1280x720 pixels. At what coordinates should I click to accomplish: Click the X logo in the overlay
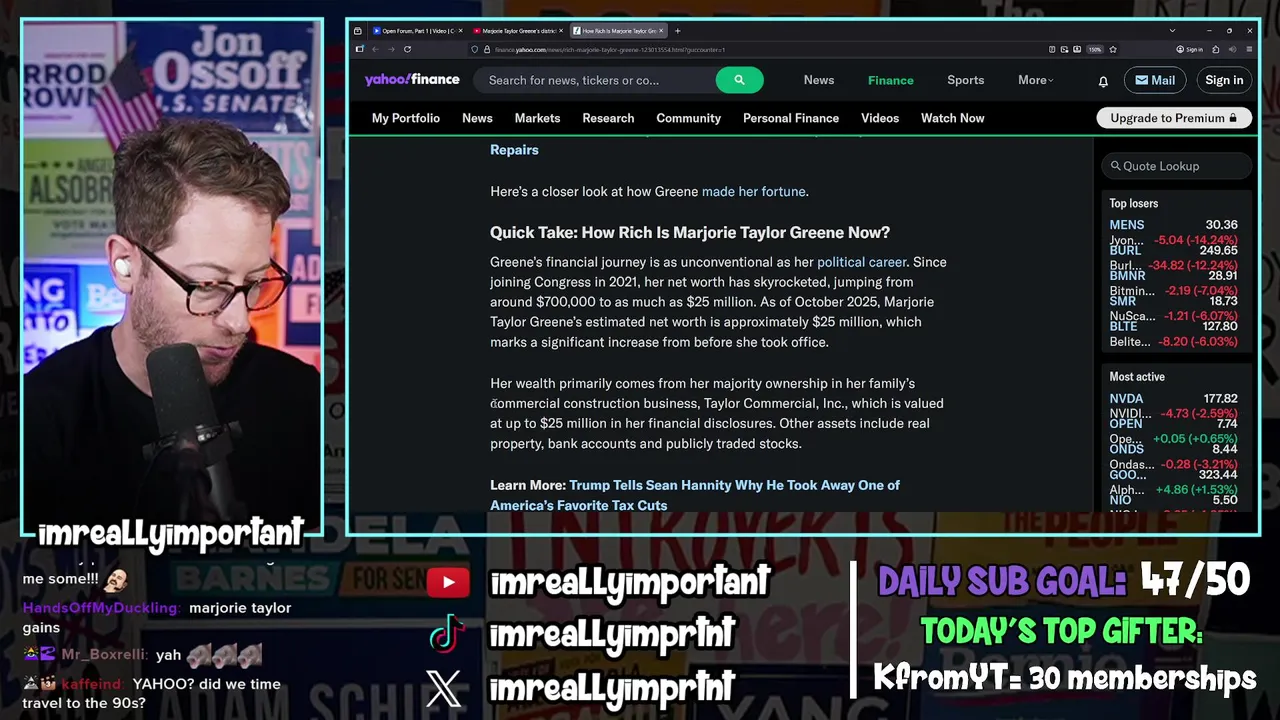point(444,688)
